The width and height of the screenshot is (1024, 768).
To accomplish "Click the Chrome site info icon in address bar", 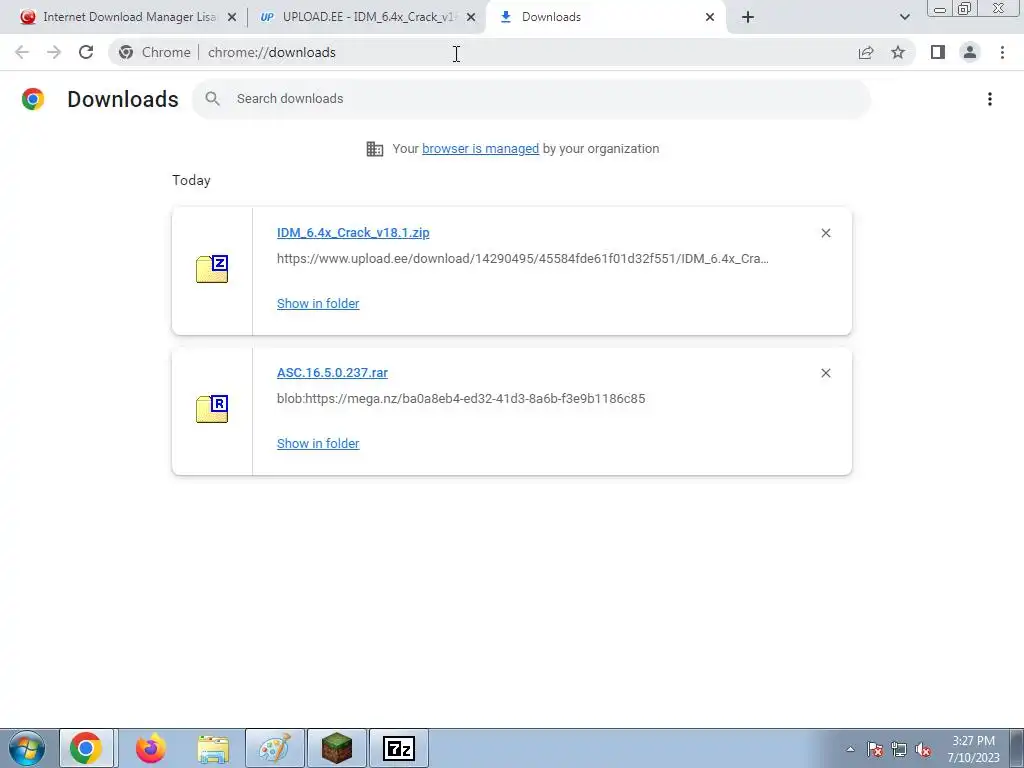I will tap(126, 52).
